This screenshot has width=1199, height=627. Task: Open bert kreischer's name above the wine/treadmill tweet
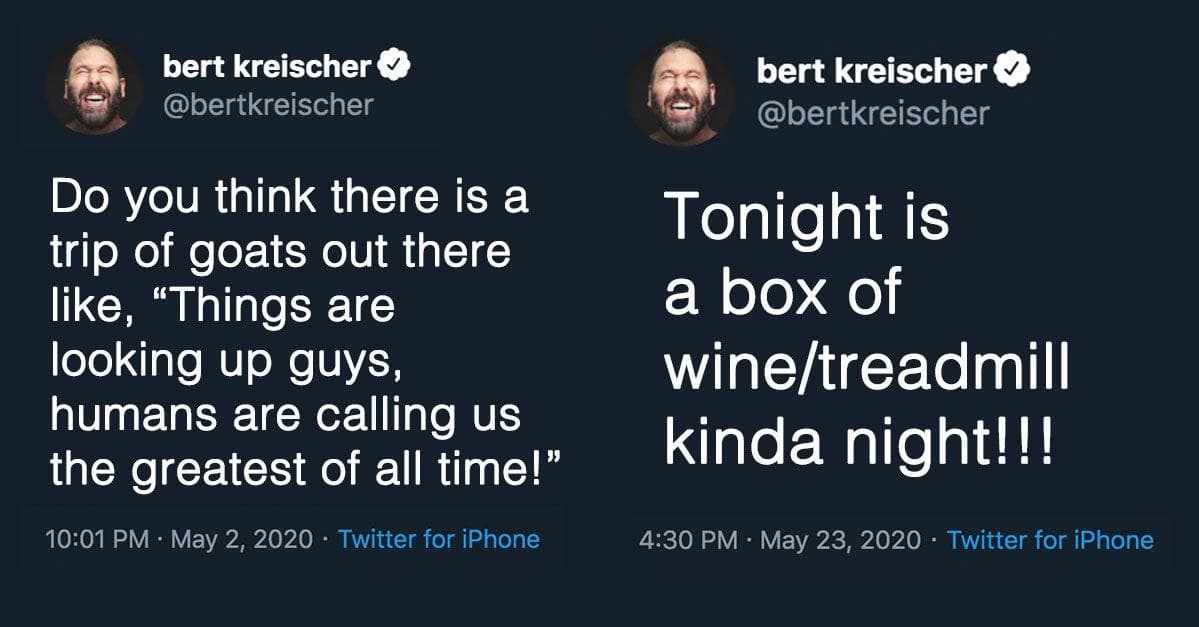[872, 71]
